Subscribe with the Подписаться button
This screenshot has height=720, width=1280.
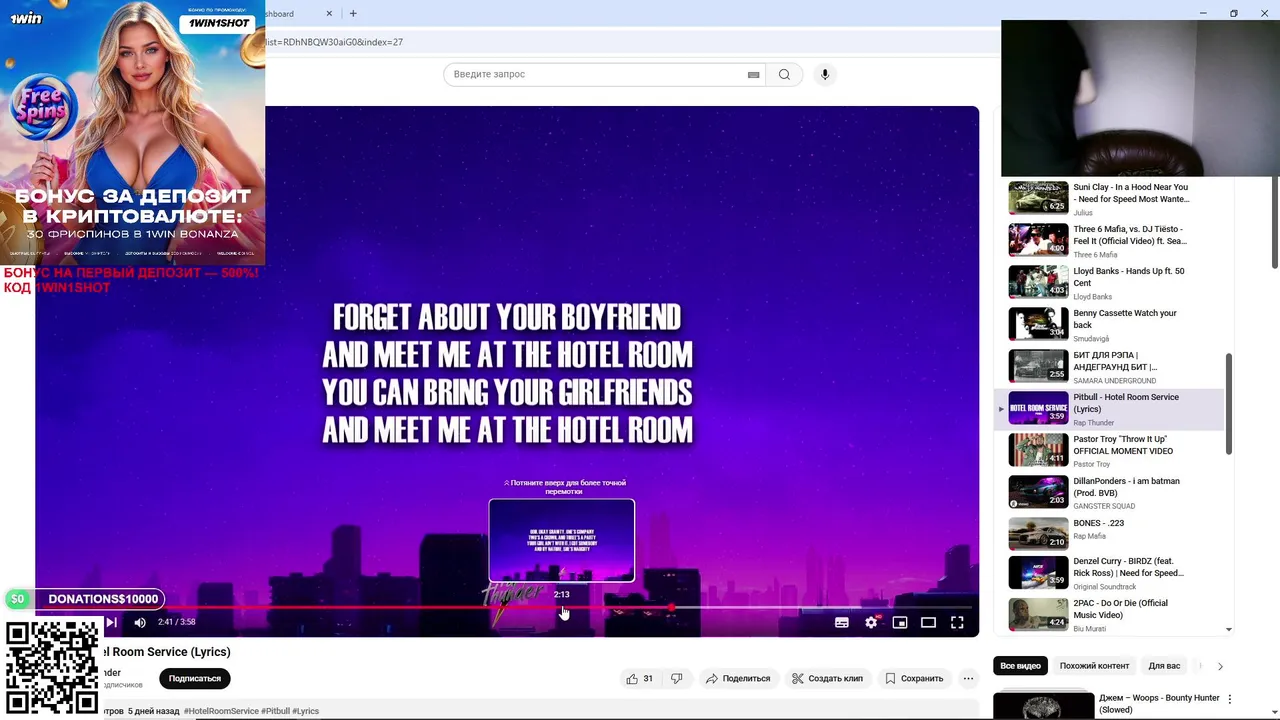point(195,678)
